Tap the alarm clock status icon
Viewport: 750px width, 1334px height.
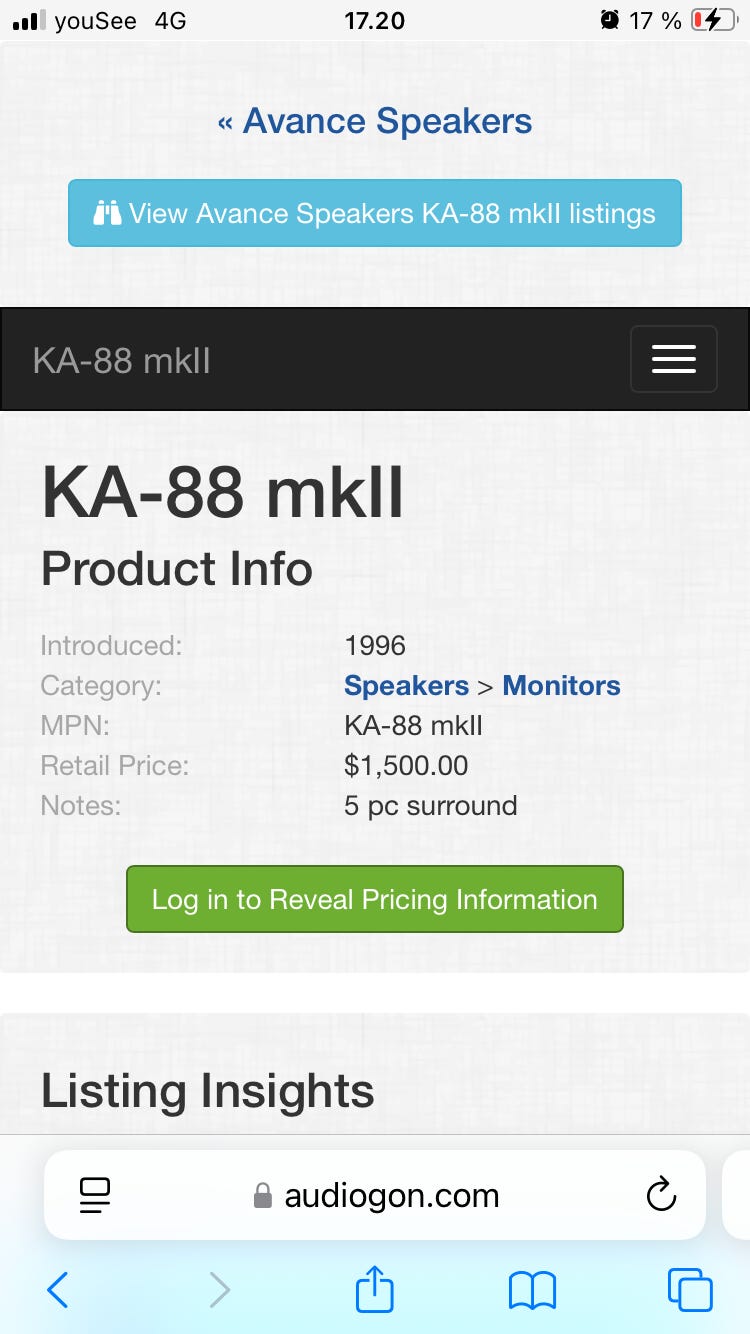609,20
